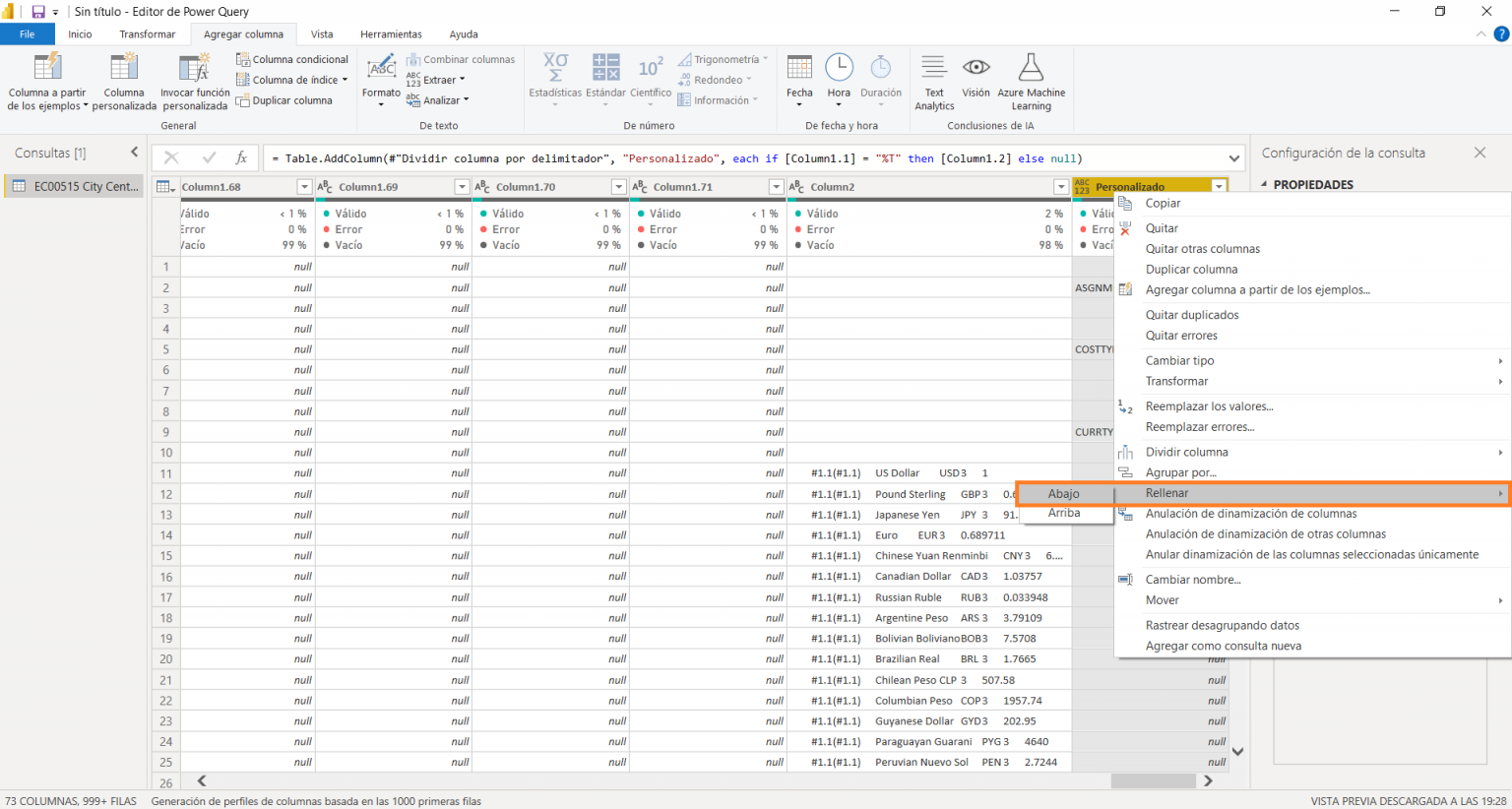
Task: Expand the formula bar with the chevron
Action: tap(1234, 157)
